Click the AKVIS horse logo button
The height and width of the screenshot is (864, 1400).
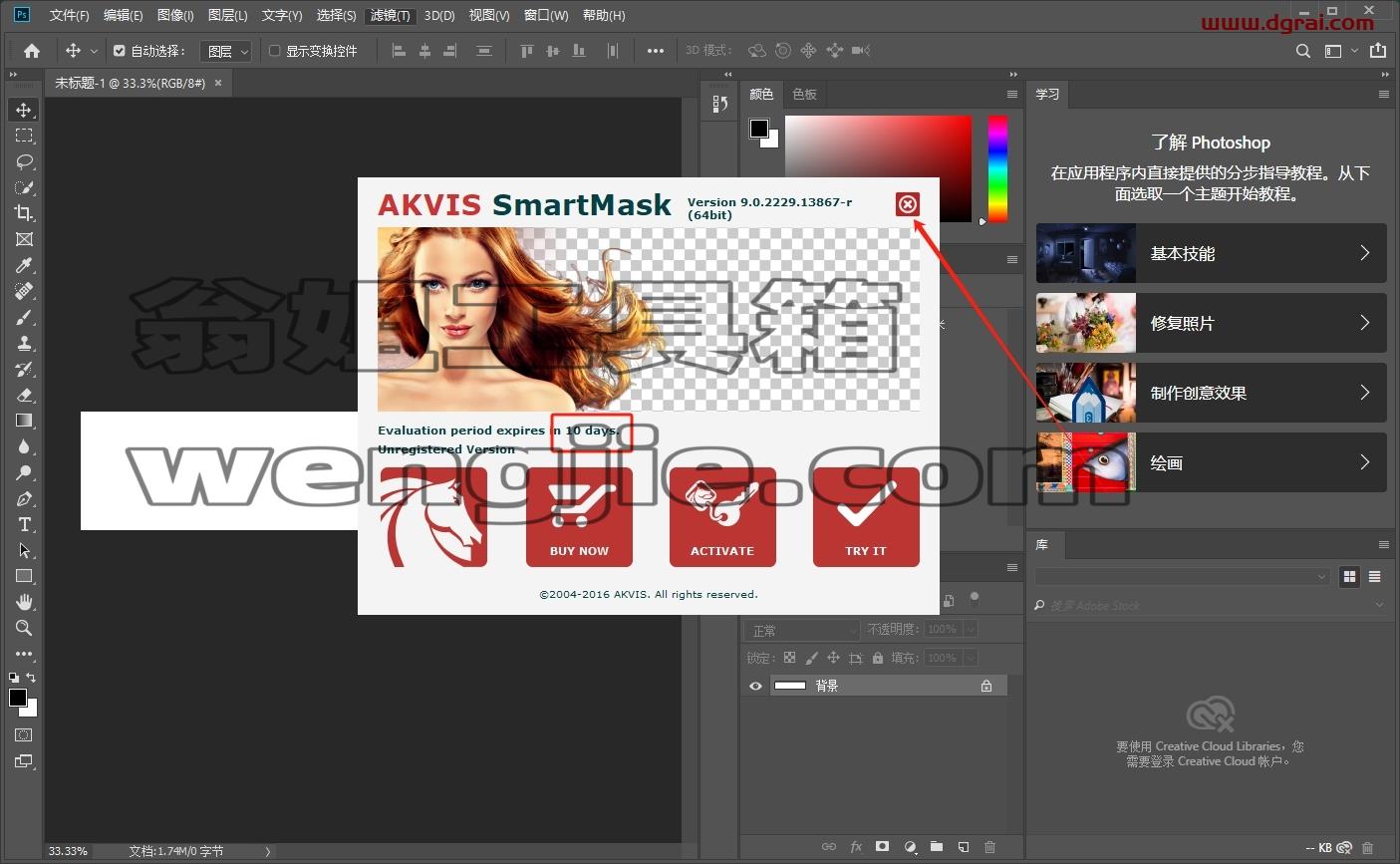point(433,517)
